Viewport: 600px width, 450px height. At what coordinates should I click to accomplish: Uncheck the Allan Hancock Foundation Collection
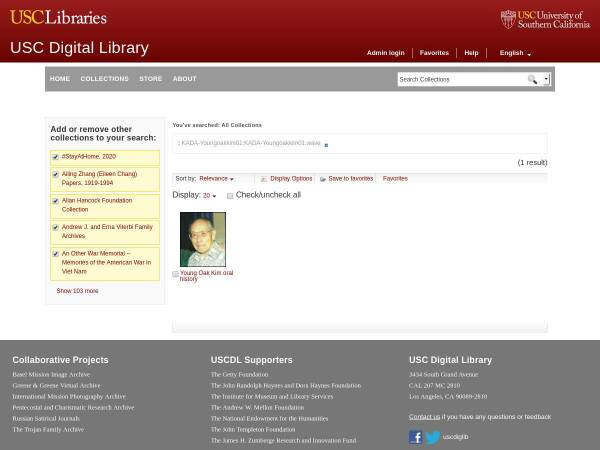tap(55, 201)
